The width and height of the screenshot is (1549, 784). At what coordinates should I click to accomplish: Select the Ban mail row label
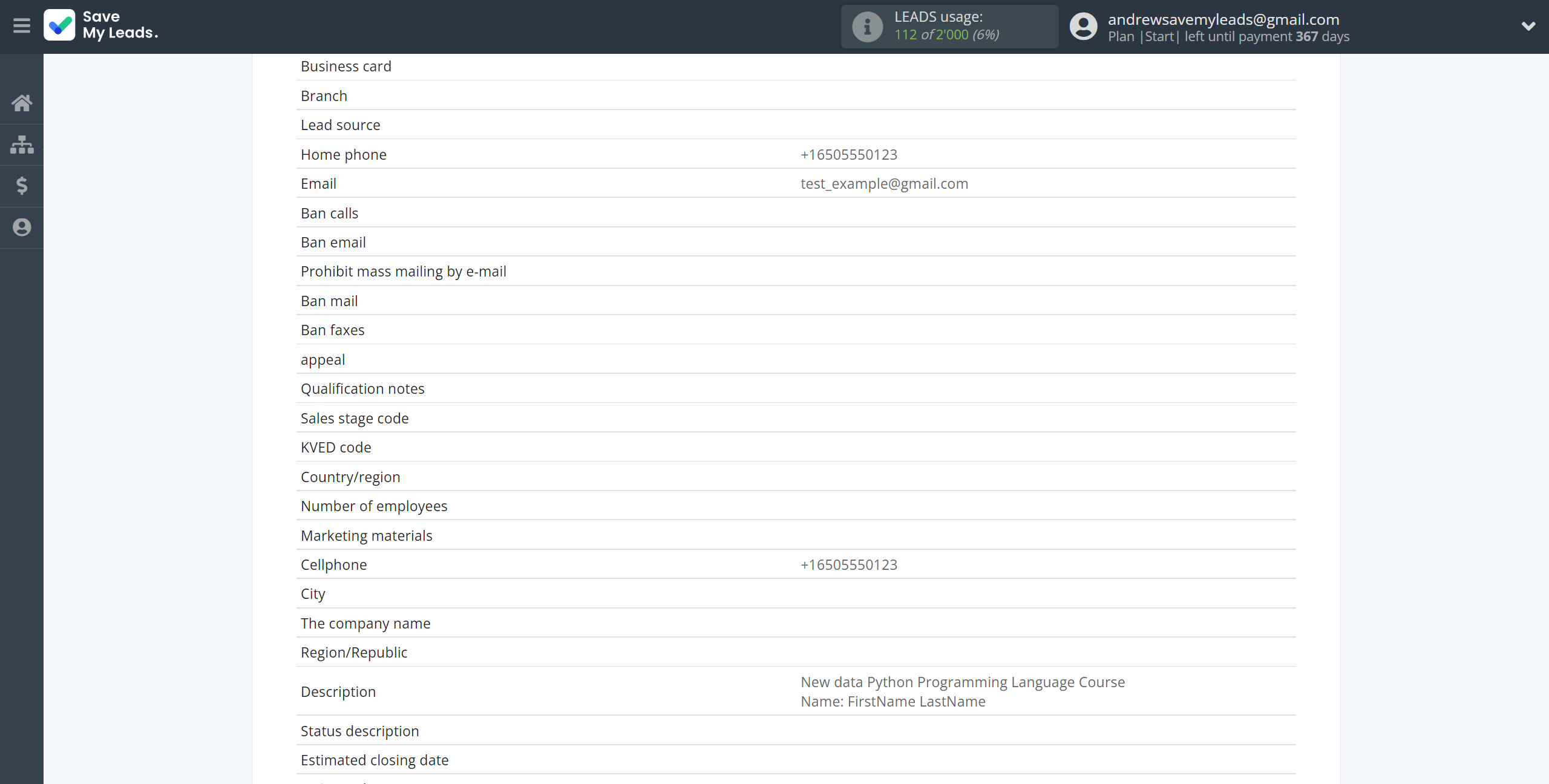(329, 301)
